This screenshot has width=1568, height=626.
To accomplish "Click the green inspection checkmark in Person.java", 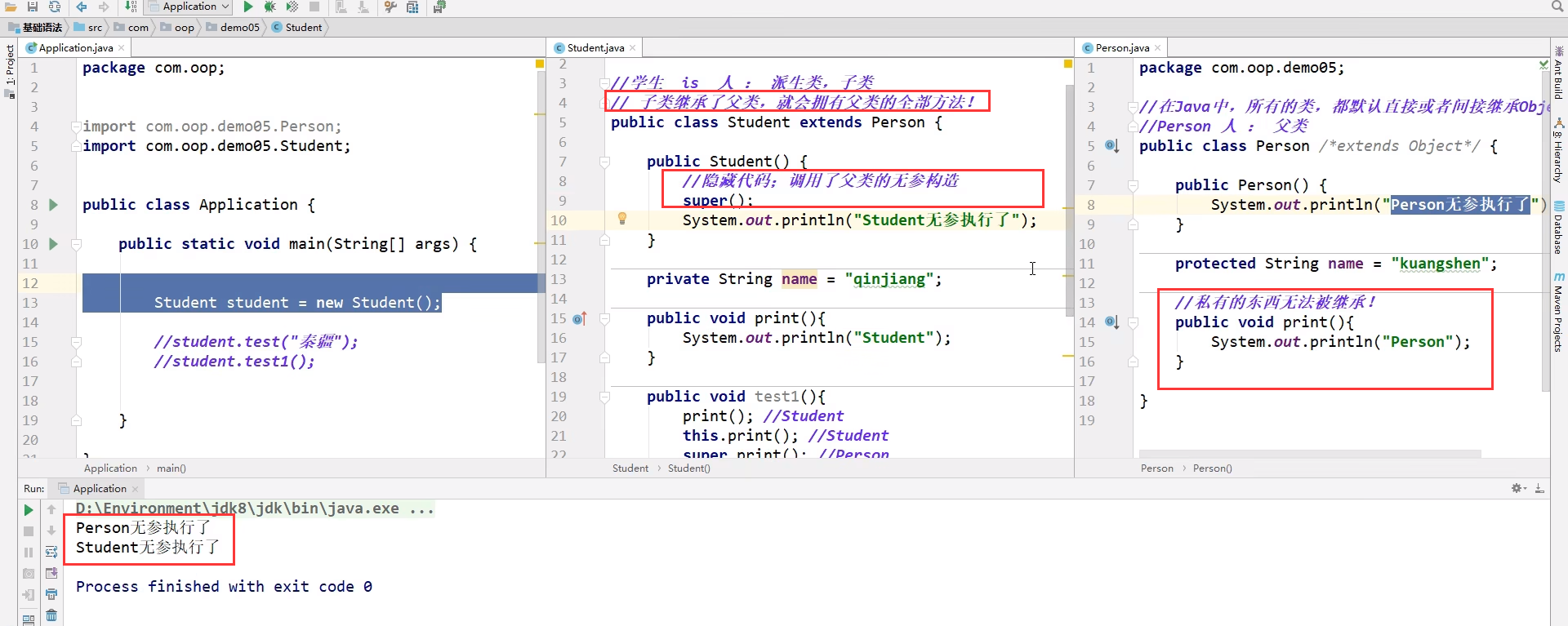I will point(1543,64).
